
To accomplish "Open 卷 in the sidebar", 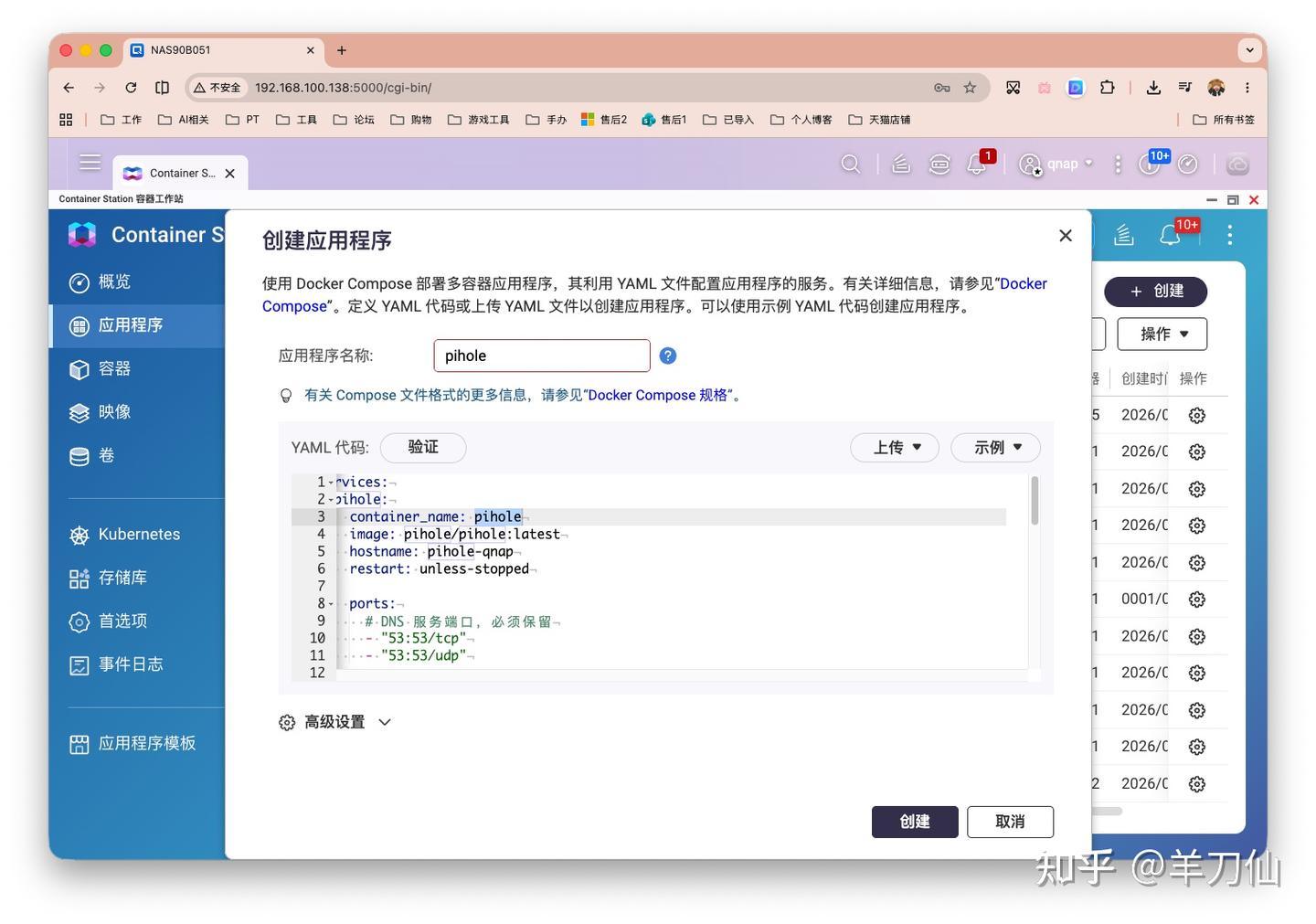I will click(x=138, y=455).
